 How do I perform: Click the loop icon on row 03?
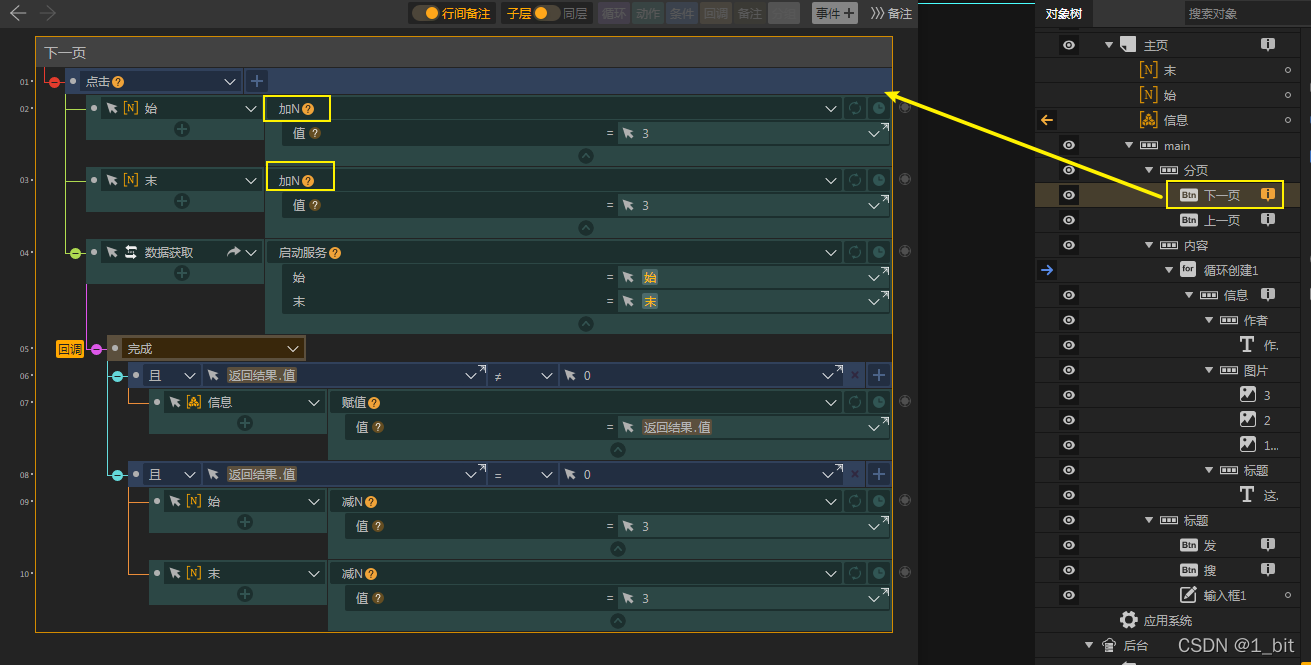click(x=855, y=181)
